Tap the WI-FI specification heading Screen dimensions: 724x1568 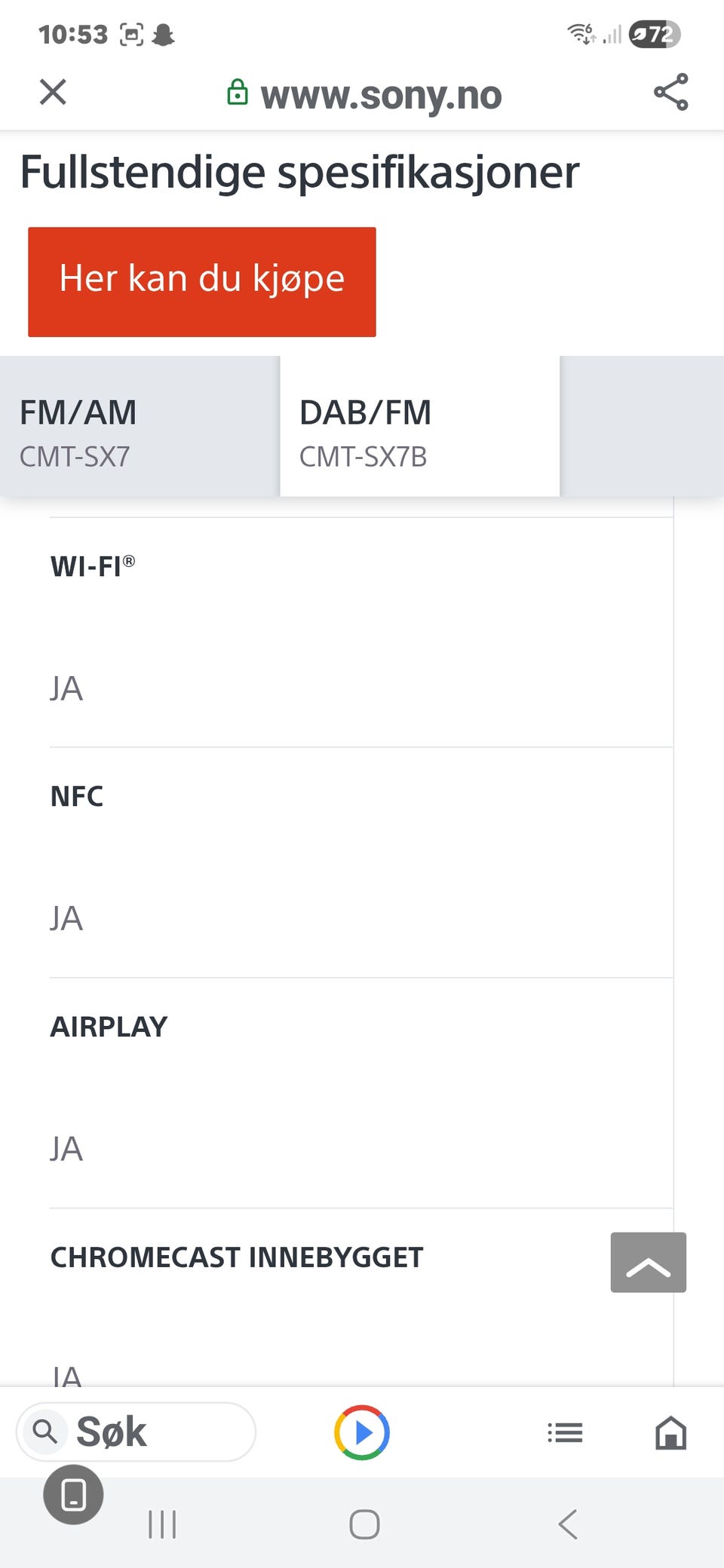(x=93, y=565)
